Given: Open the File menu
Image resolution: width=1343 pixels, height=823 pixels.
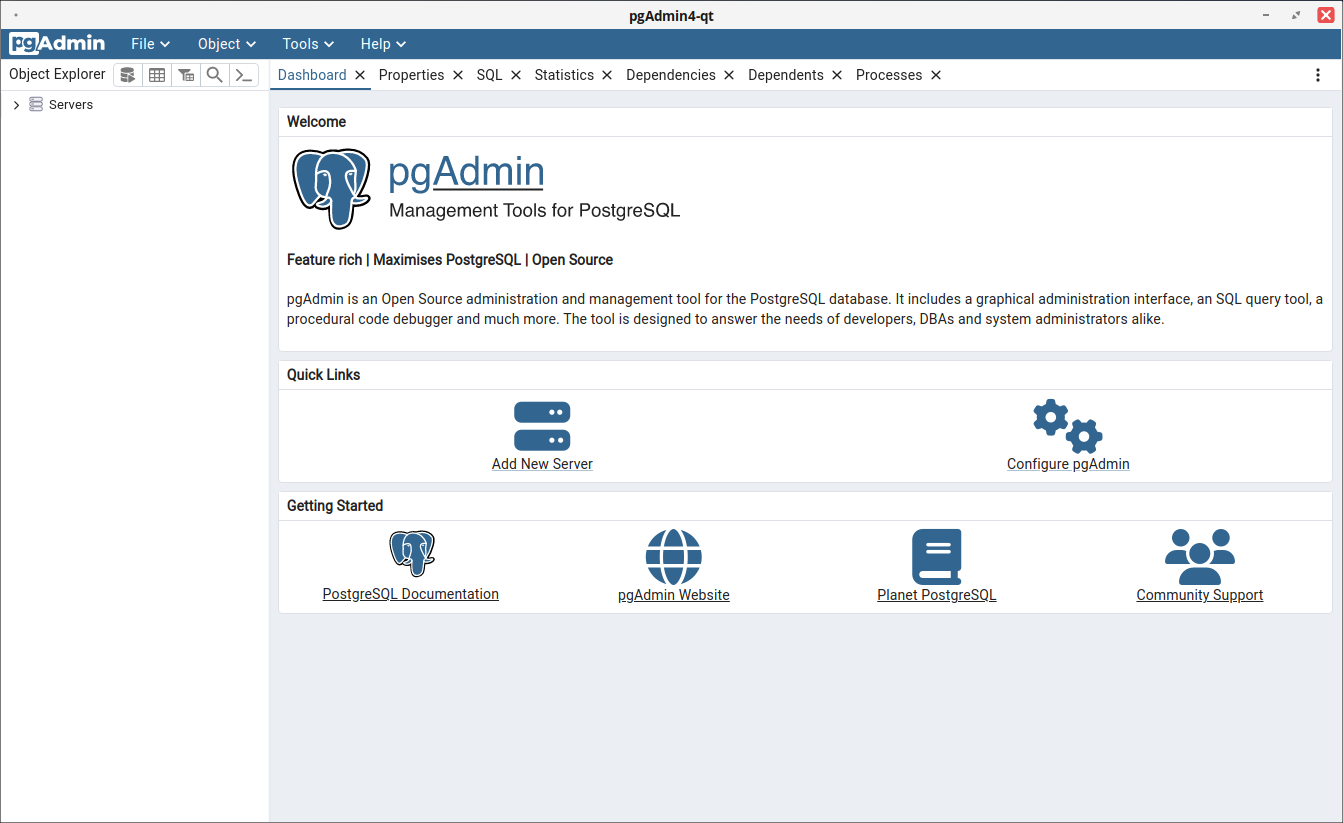Looking at the screenshot, I should 151,44.
